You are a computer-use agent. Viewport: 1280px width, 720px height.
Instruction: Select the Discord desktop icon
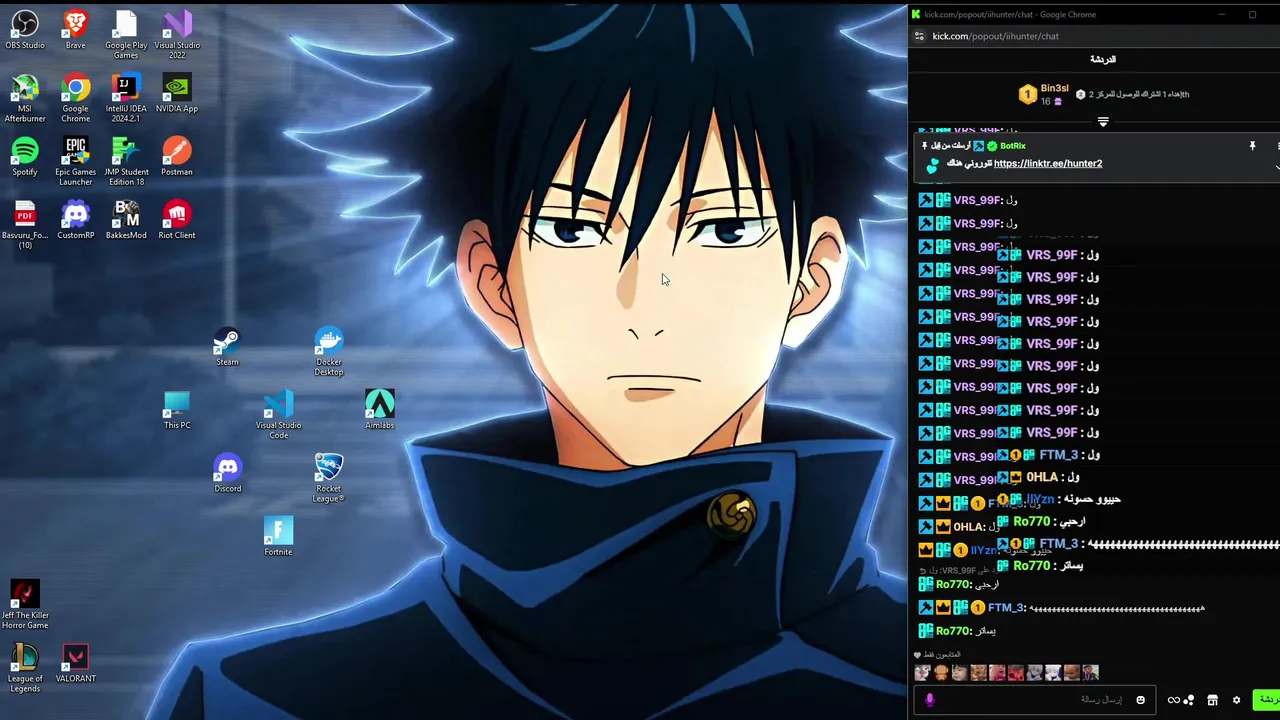(227, 473)
